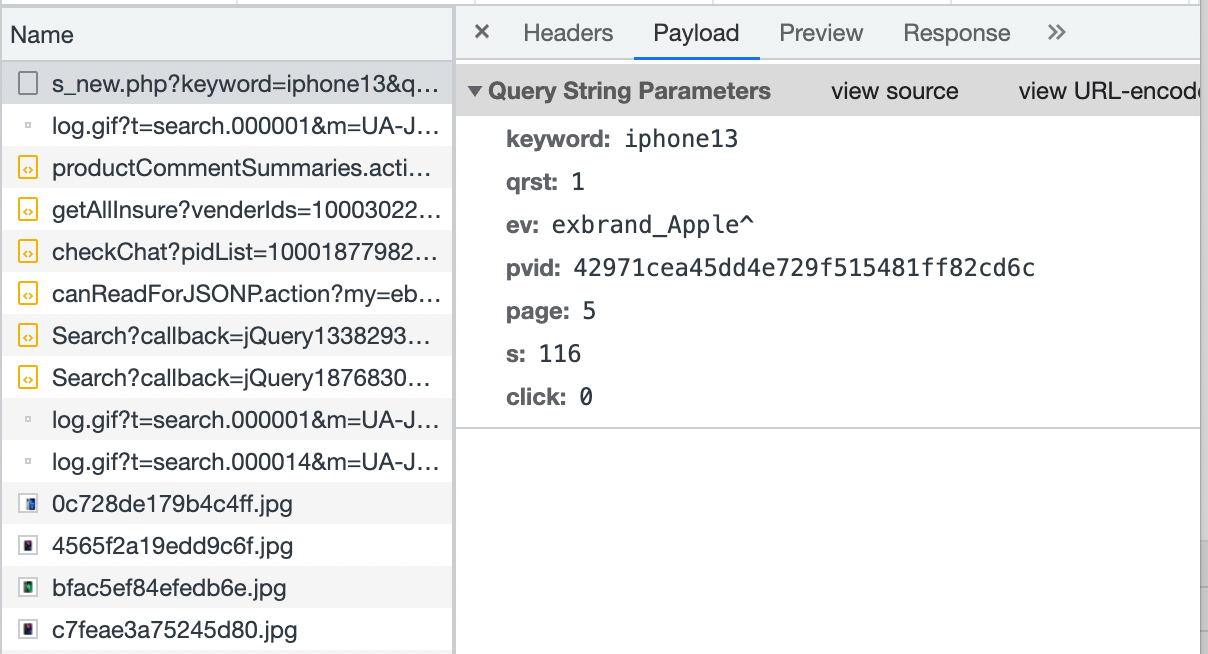The width and height of the screenshot is (1208, 654).
Task: Click the image thumbnail icon of 4565f2a19edd9c6f.jpg
Action: pos(29,546)
